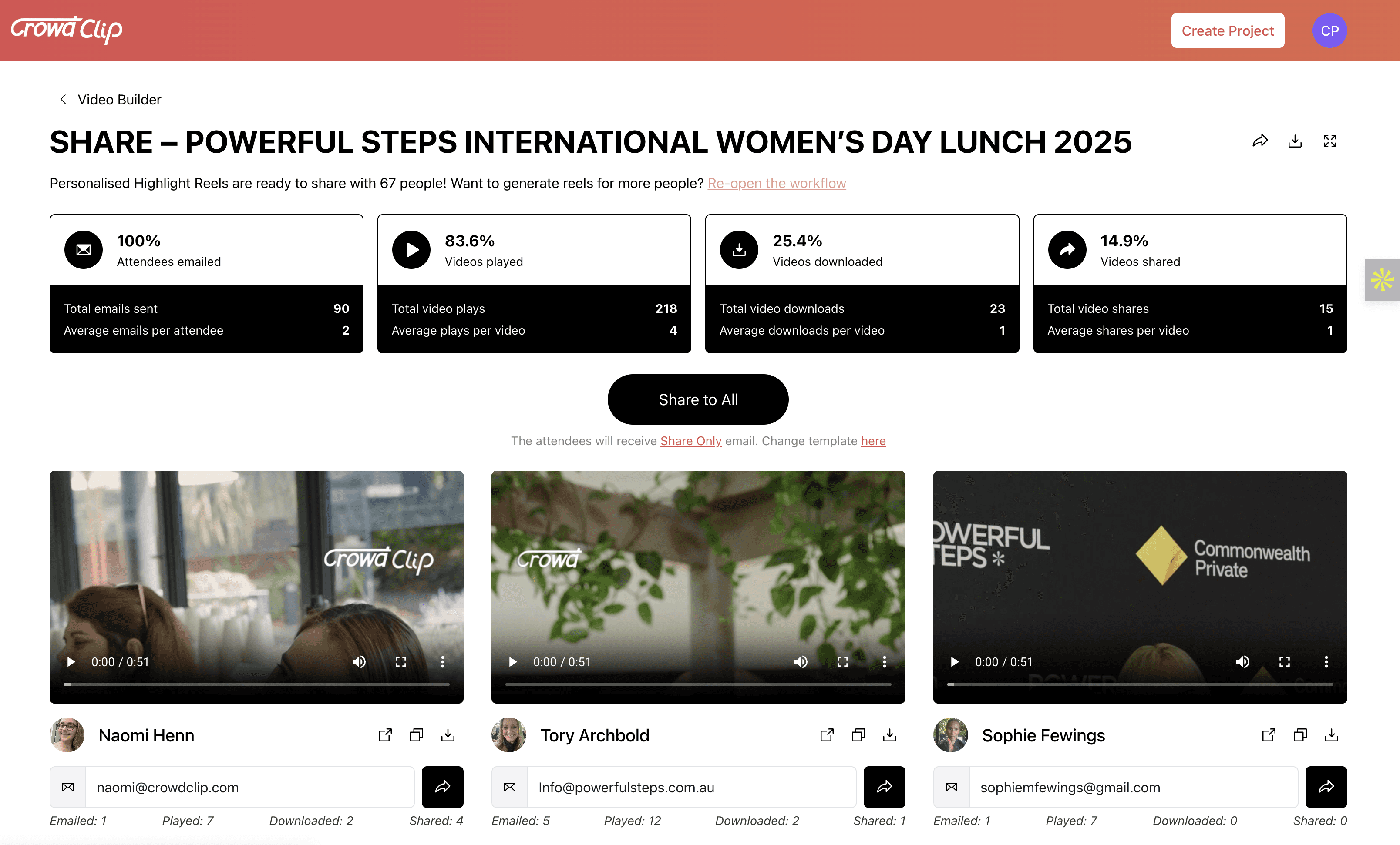Mute Sophie Fewings' video
Viewport: 1400px width, 845px height.
(x=1242, y=661)
